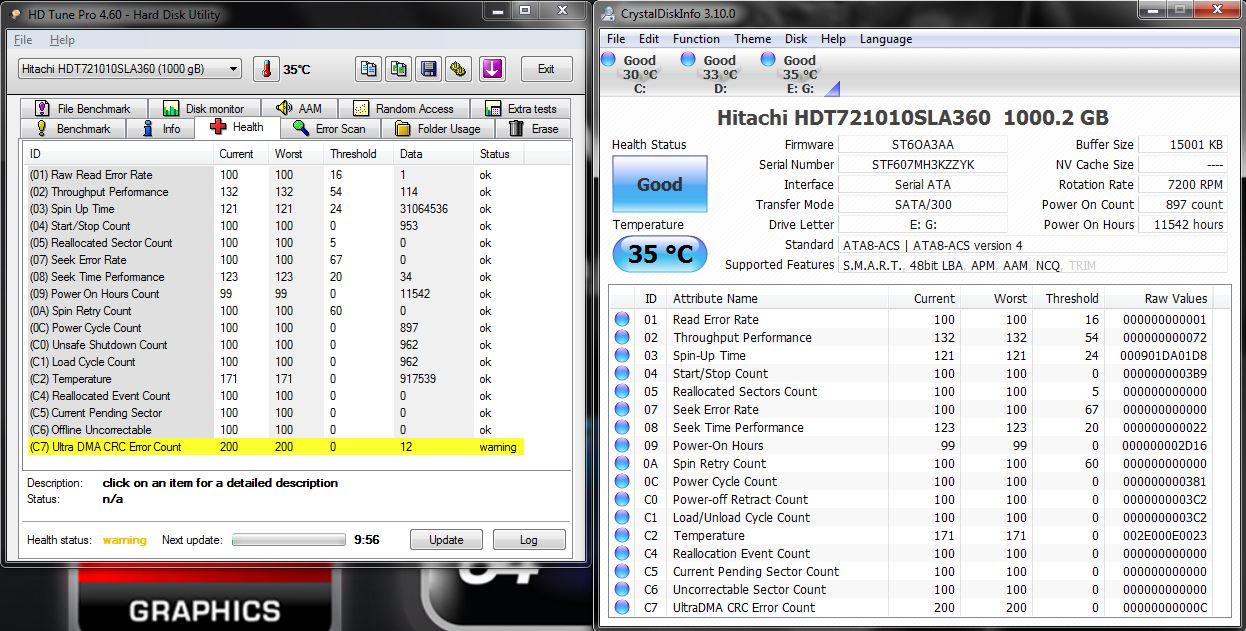
Task: Click the status orb for Power Cycle Count
Action: [622, 482]
